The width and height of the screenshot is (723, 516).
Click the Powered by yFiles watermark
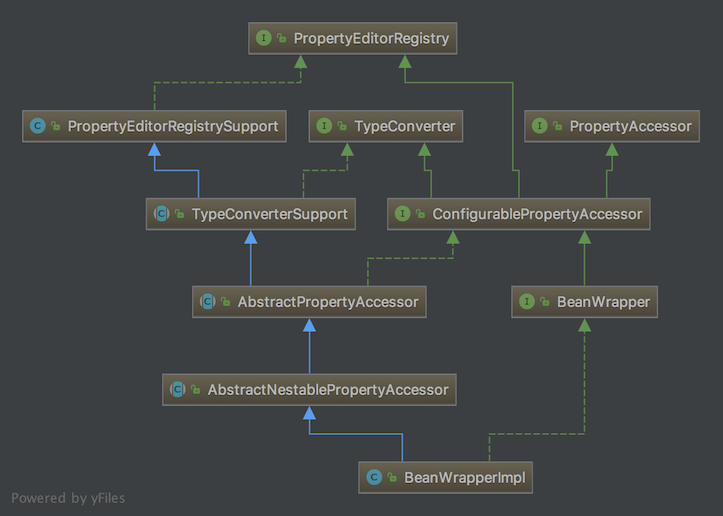(68, 497)
